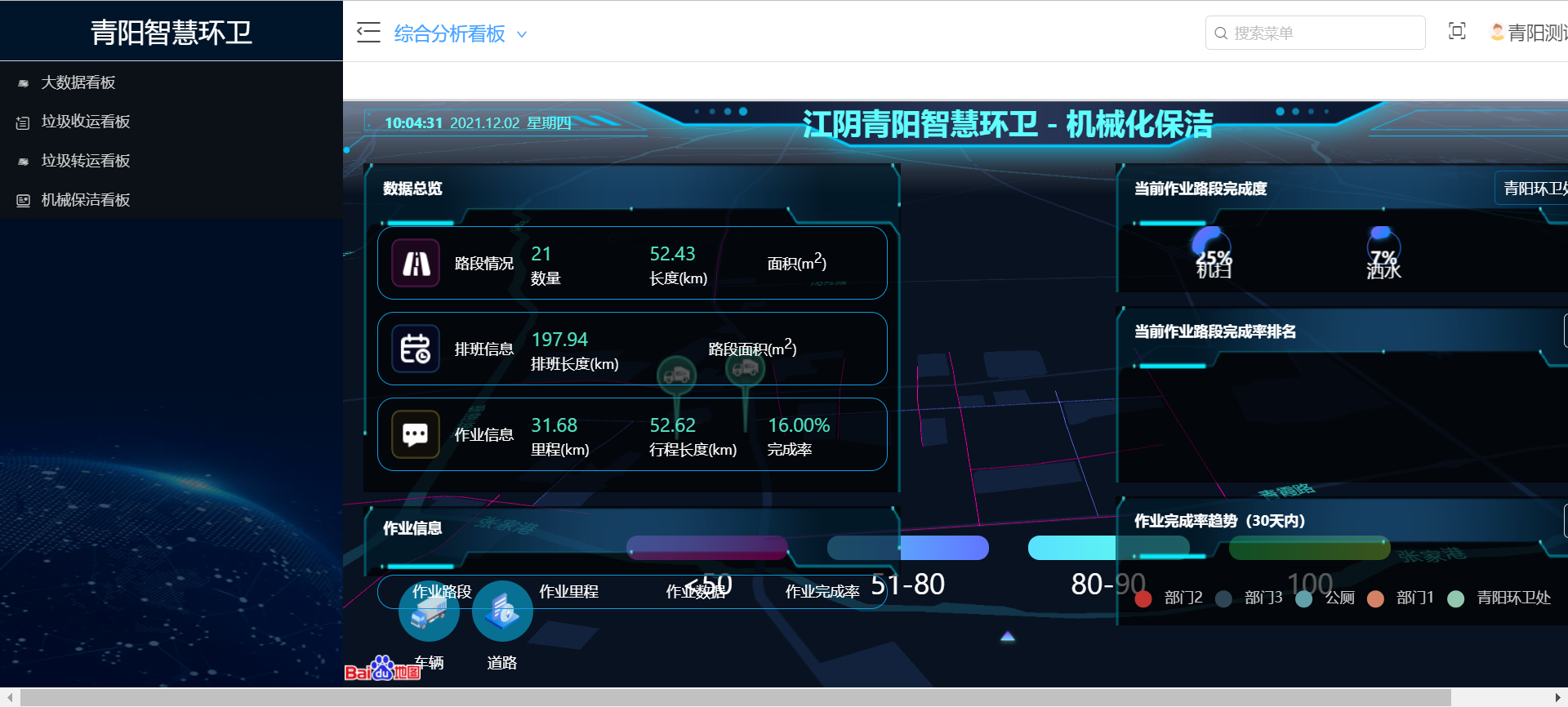This screenshot has width=1568, height=707.
Task: Open 大数据看板 from the sidebar
Action: 78,82
